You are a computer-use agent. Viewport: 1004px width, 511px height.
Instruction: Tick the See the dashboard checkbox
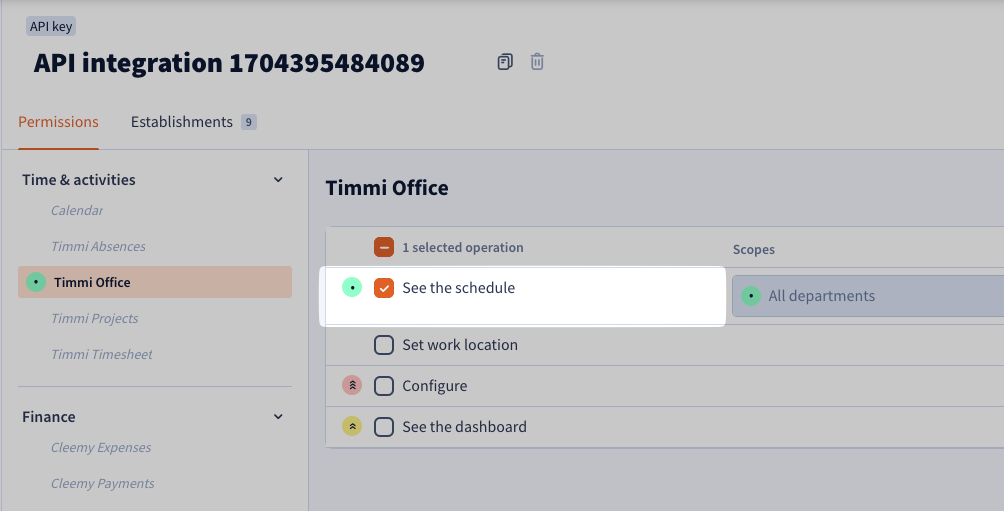384,426
